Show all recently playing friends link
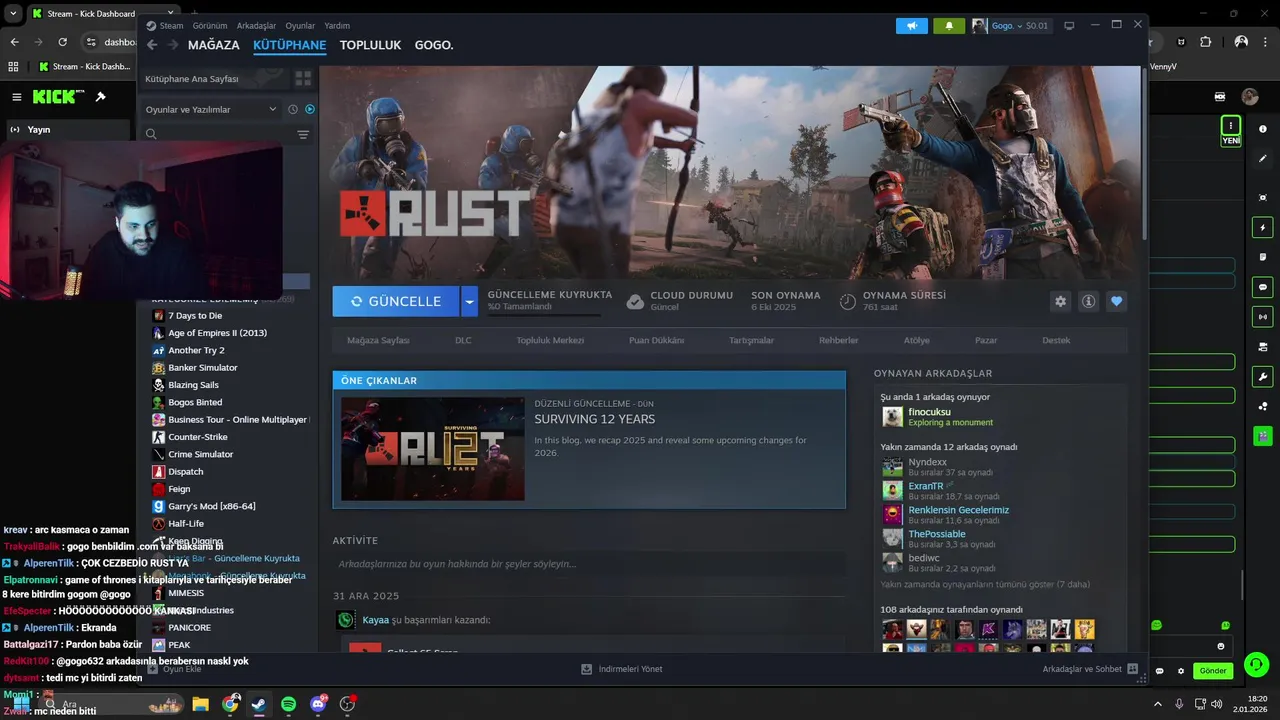The height and width of the screenshot is (720, 1280). 985,584
